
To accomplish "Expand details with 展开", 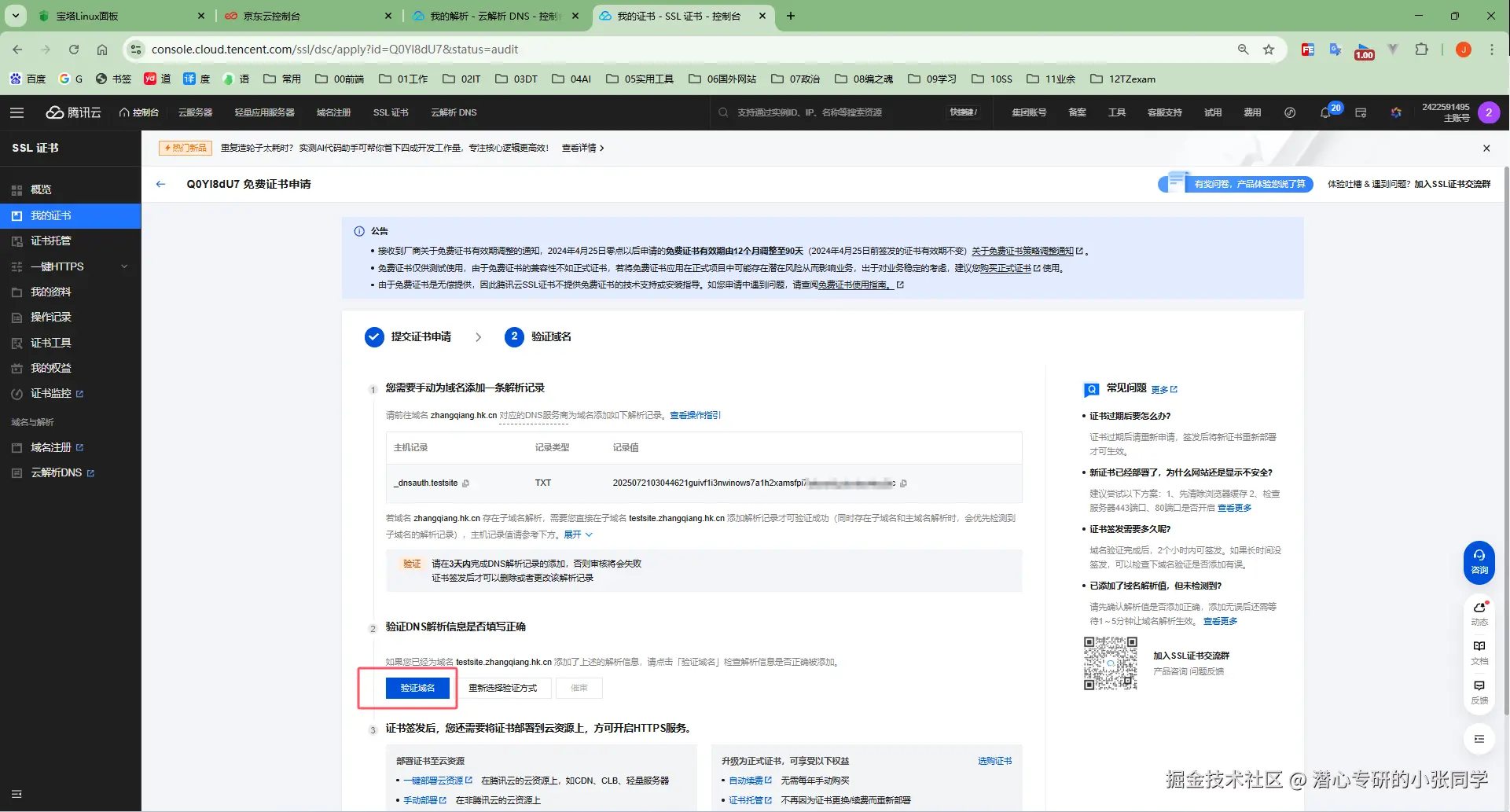I will pyautogui.click(x=578, y=535).
